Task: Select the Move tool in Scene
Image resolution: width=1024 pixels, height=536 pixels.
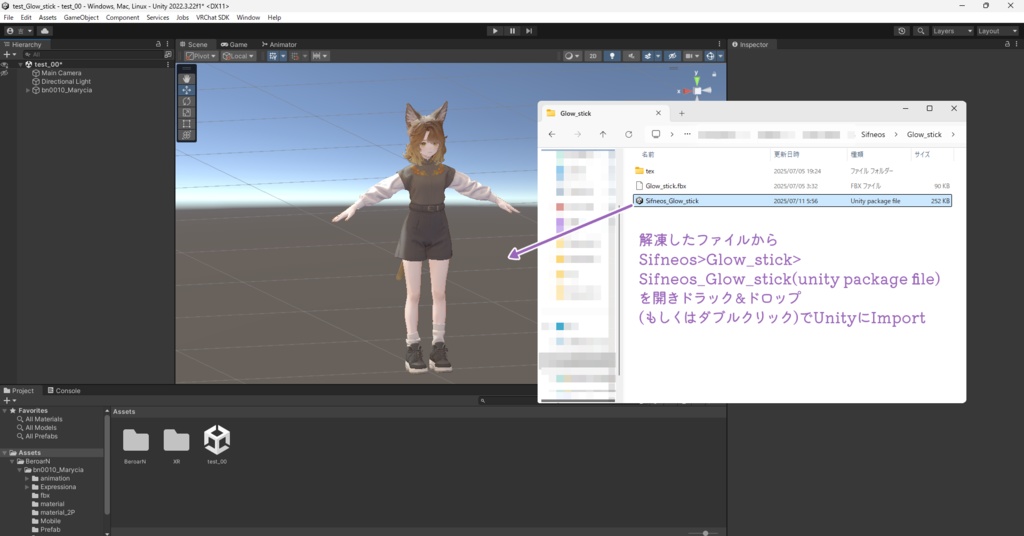Action: click(187, 90)
